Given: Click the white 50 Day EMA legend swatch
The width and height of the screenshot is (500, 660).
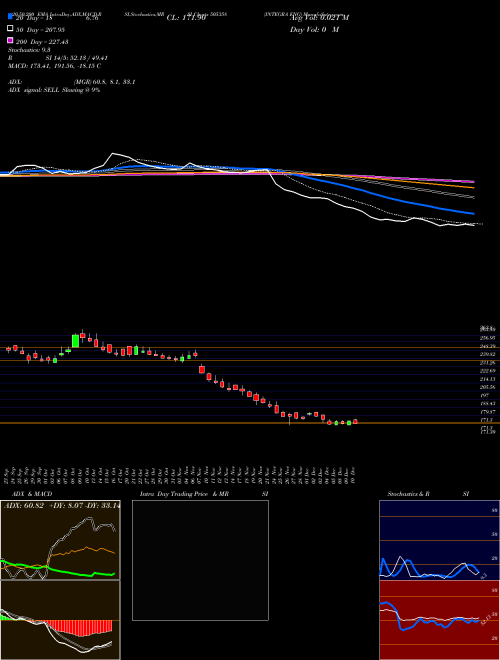Looking at the screenshot, I should tap(10, 29).
